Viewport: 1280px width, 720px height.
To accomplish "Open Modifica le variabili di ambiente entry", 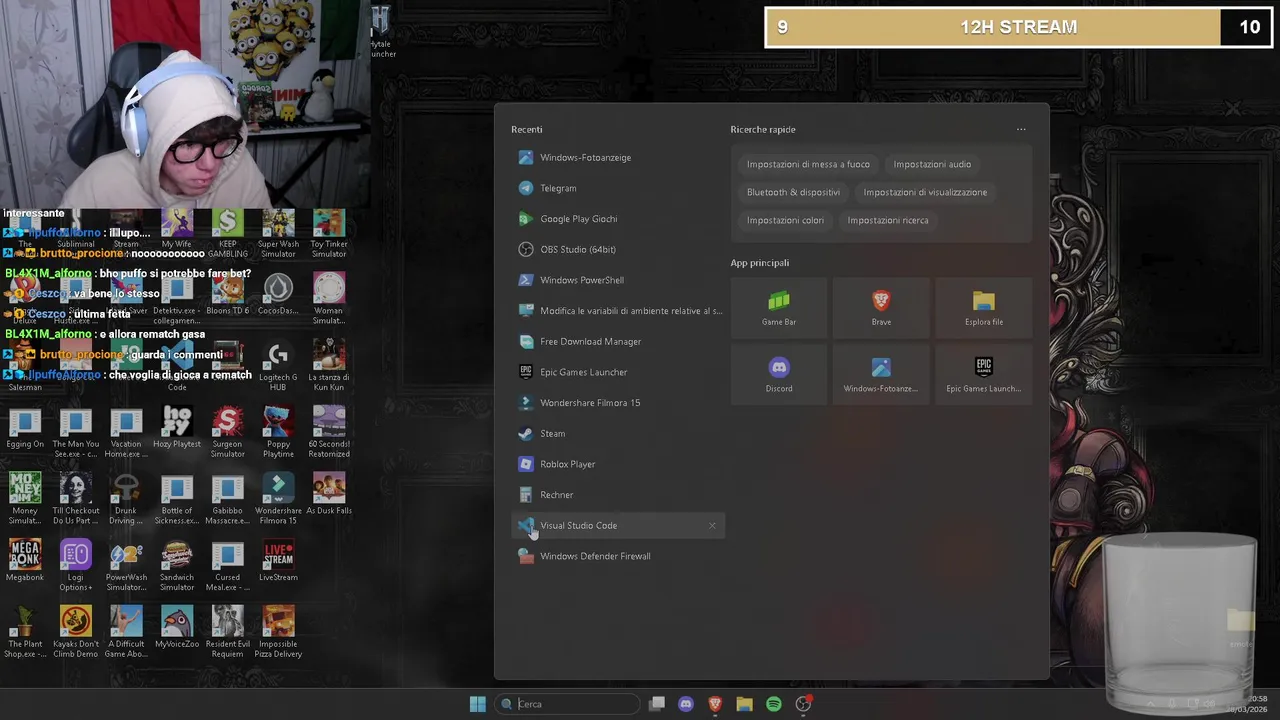I will [617, 311].
